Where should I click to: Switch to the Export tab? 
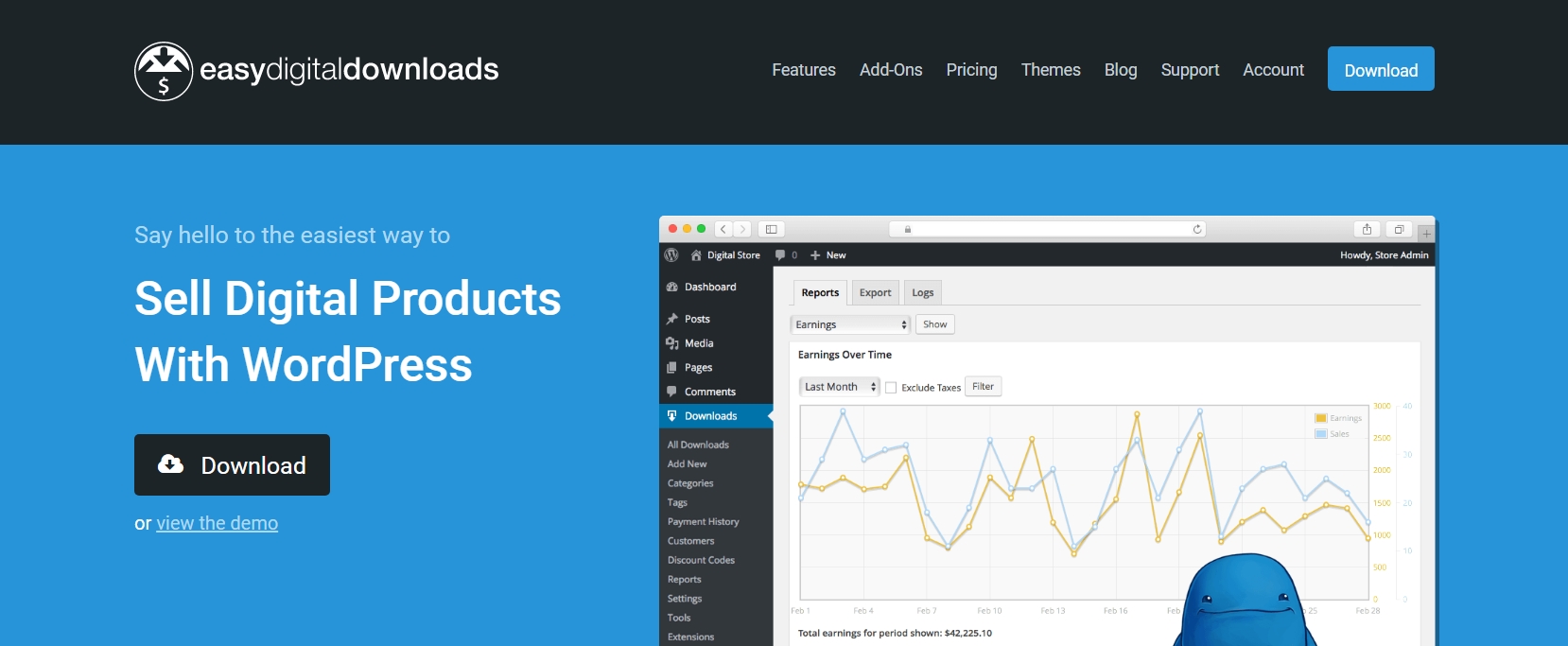point(875,293)
